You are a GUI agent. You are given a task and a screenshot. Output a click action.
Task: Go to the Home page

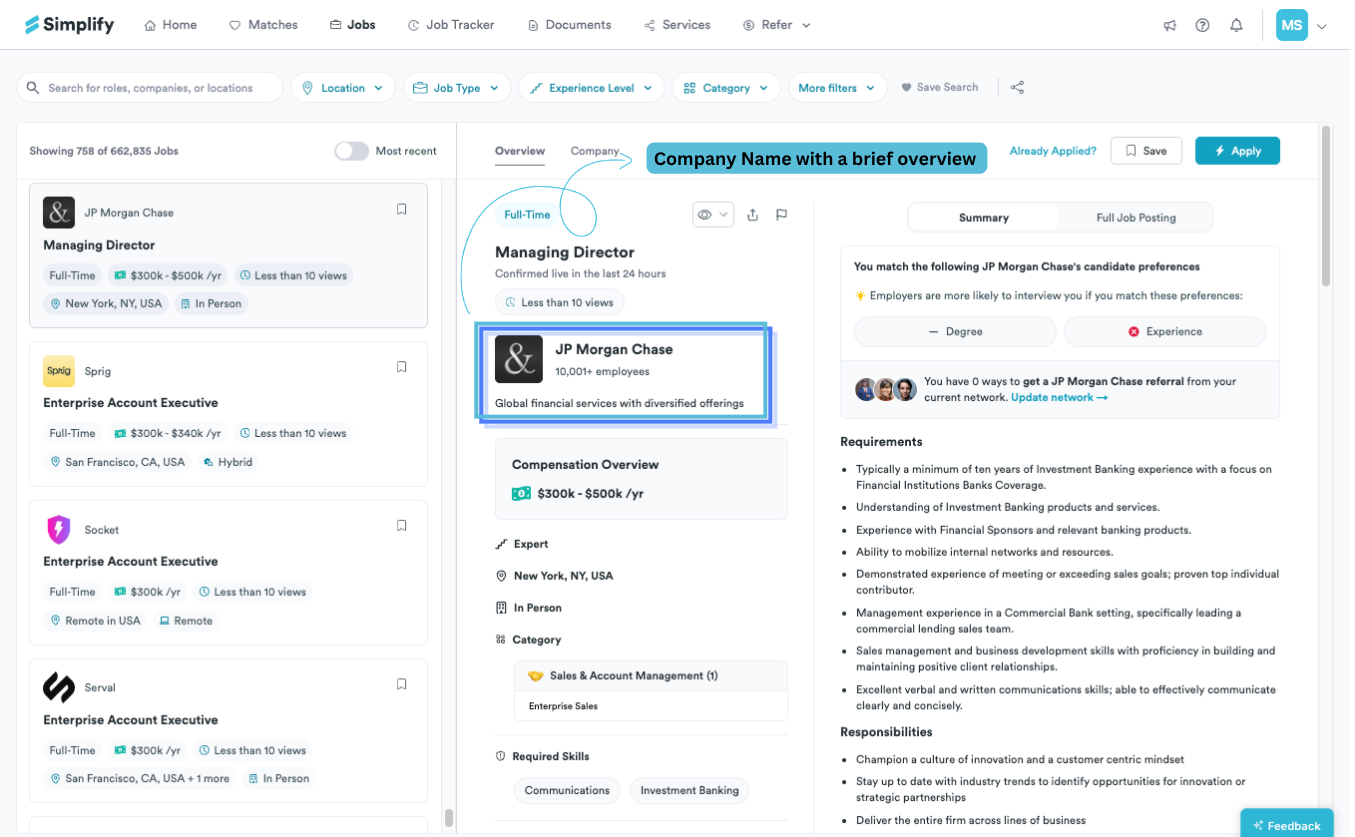[171, 25]
